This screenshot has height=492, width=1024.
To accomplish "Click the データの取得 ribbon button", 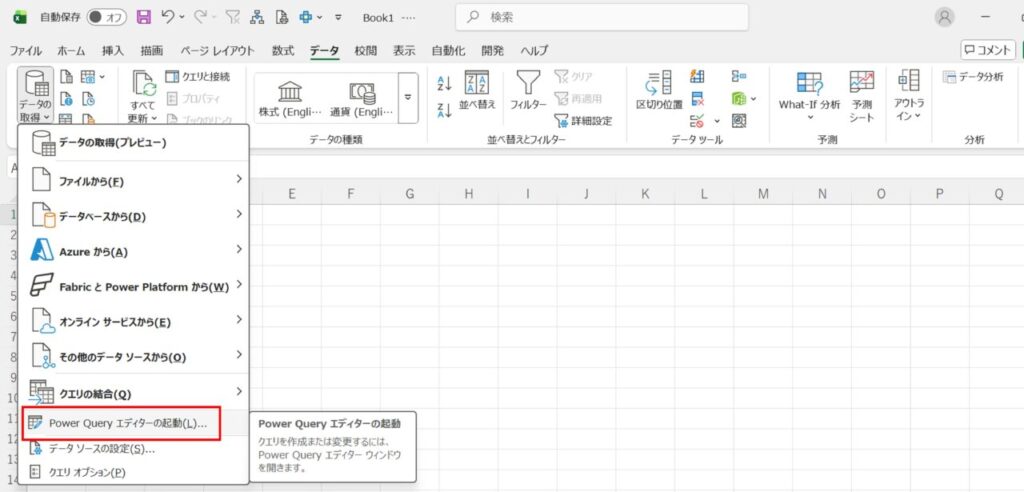I will tap(35, 95).
